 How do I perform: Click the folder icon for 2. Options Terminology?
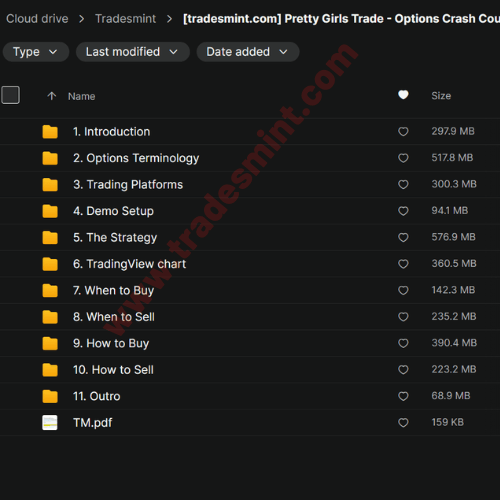(x=50, y=158)
